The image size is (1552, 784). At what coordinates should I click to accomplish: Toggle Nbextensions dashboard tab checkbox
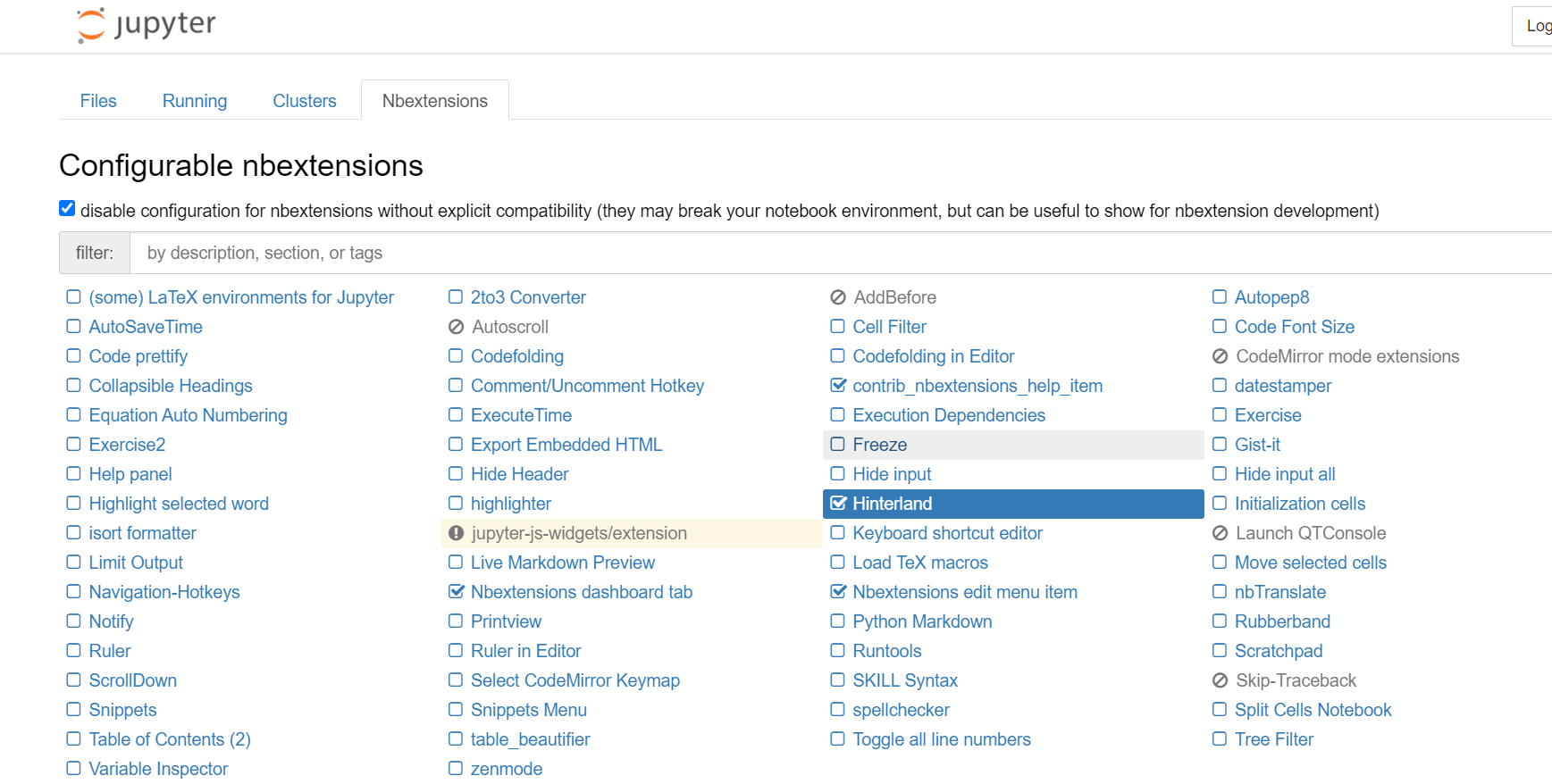pyautogui.click(x=456, y=592)
